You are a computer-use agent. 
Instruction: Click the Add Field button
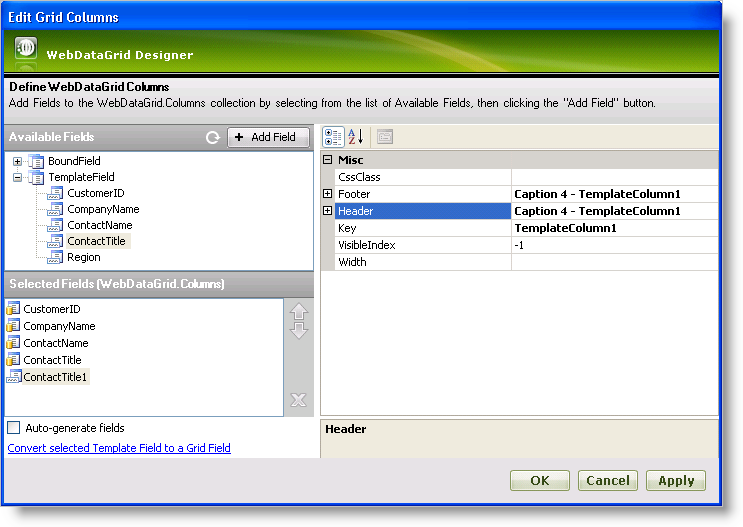point(267,137)
